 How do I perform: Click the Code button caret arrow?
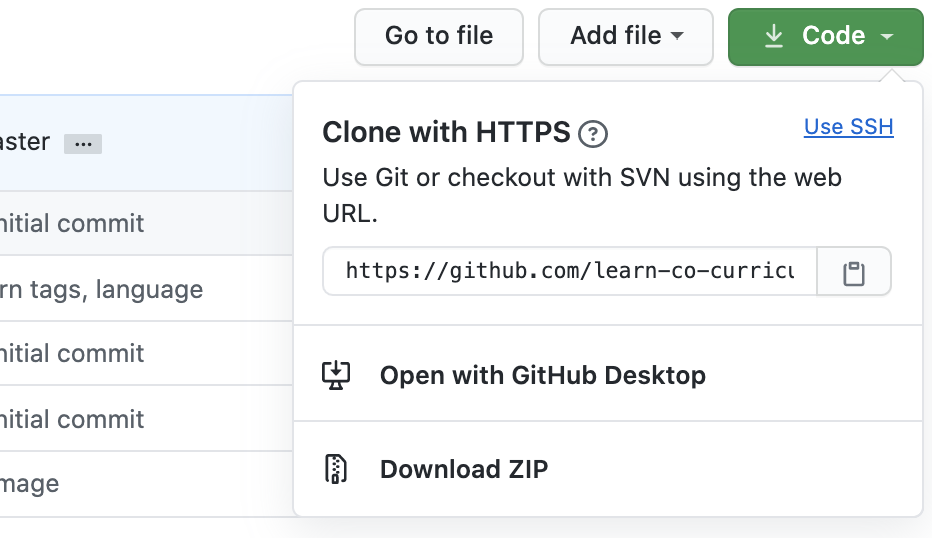pyautogui.click(x=887, y=36)
